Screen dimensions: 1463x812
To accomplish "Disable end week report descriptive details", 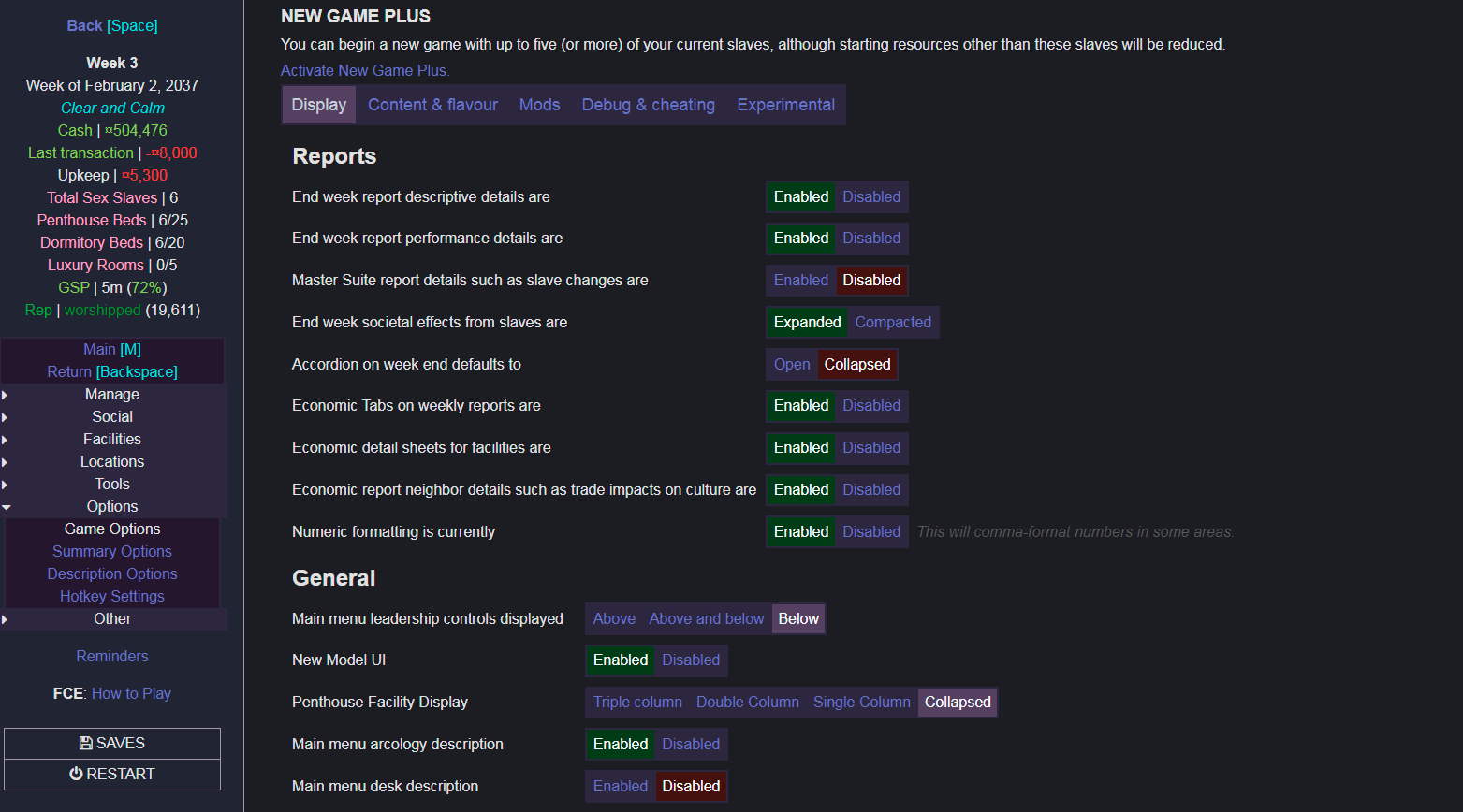I will click(x=870, y=197).
